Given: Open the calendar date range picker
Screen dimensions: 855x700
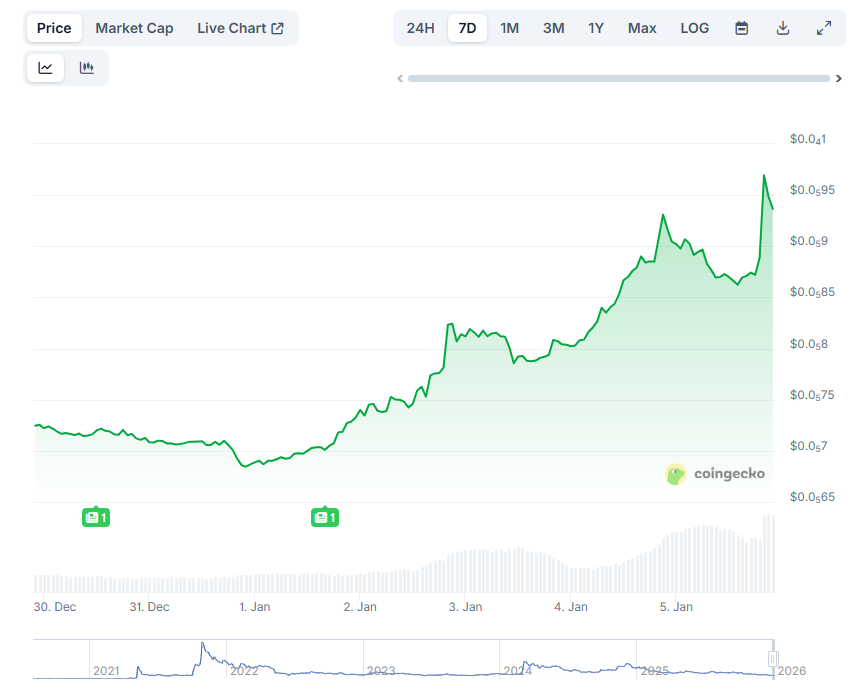Looking at the screenshot, I should click(740, 27).
